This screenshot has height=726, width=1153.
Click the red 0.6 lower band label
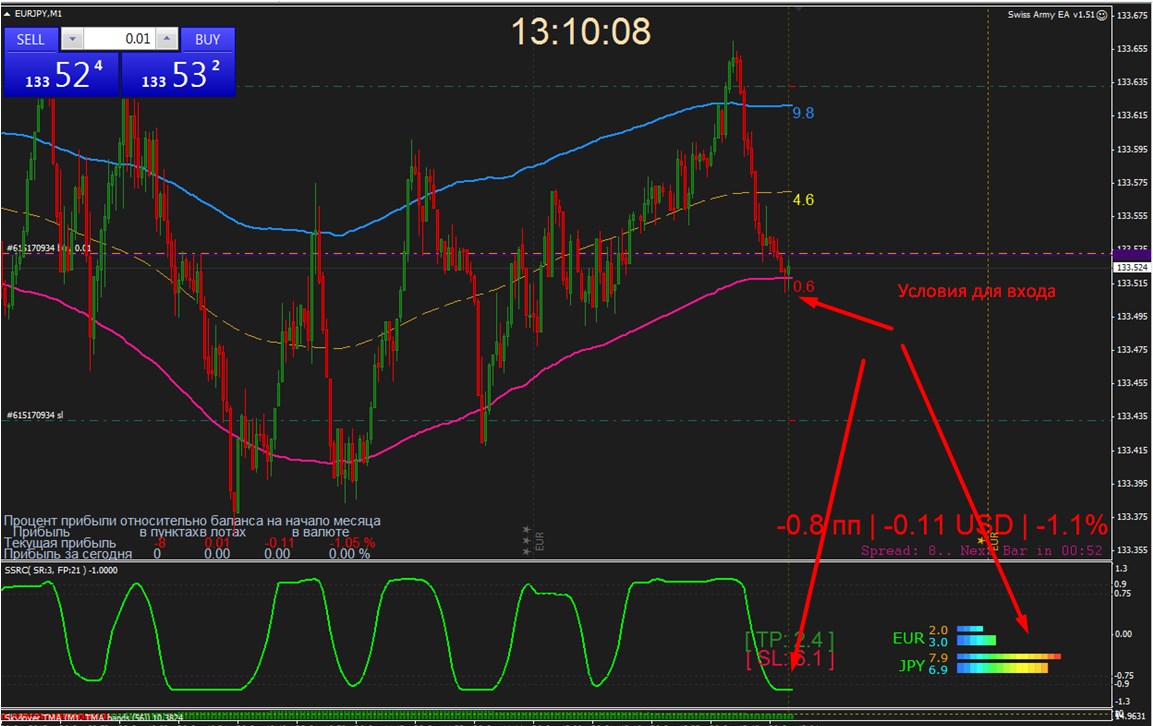pyautogui.click(x=804, y=286)
